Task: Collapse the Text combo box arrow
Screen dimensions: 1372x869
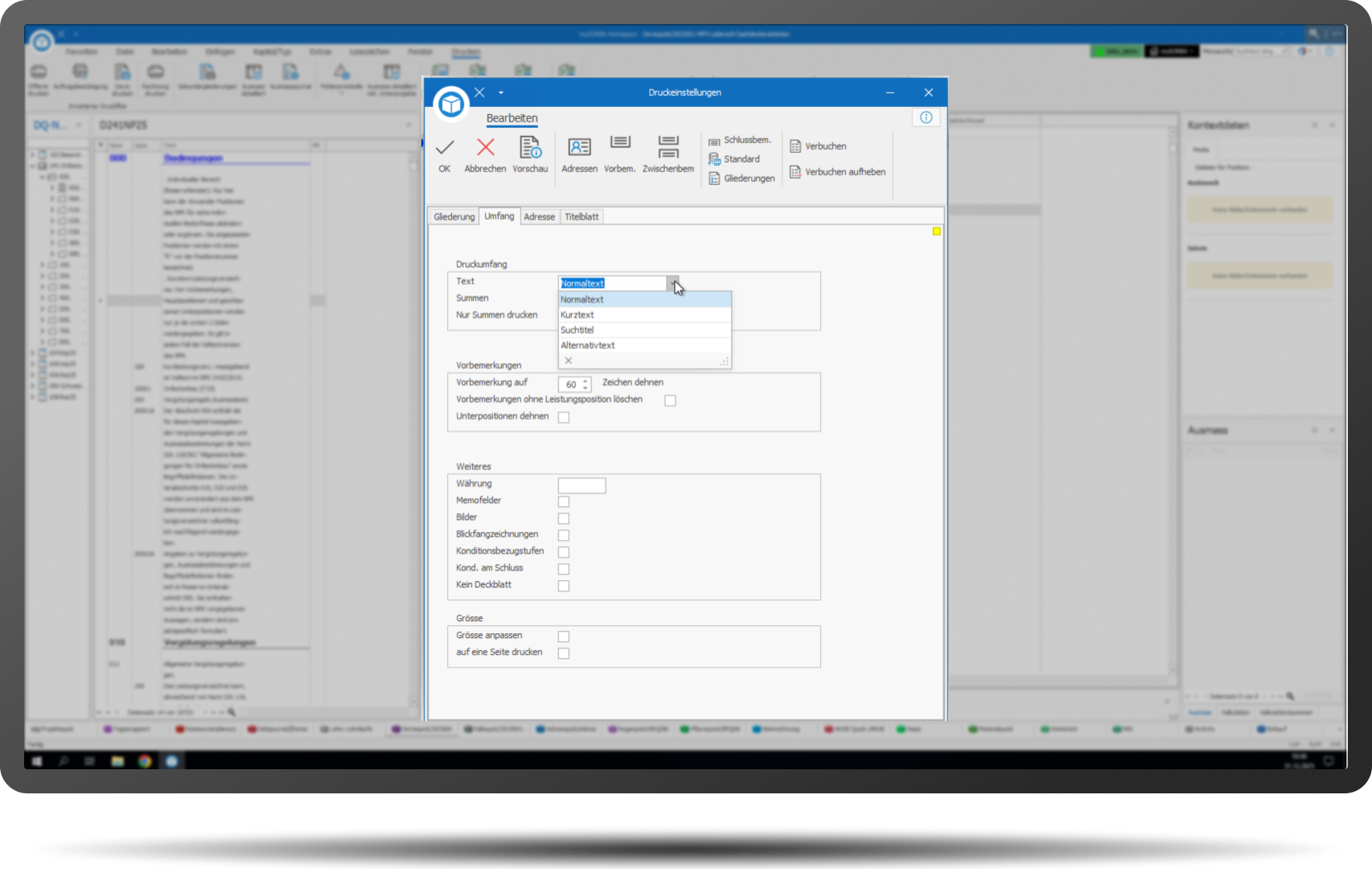Action: 672,283
